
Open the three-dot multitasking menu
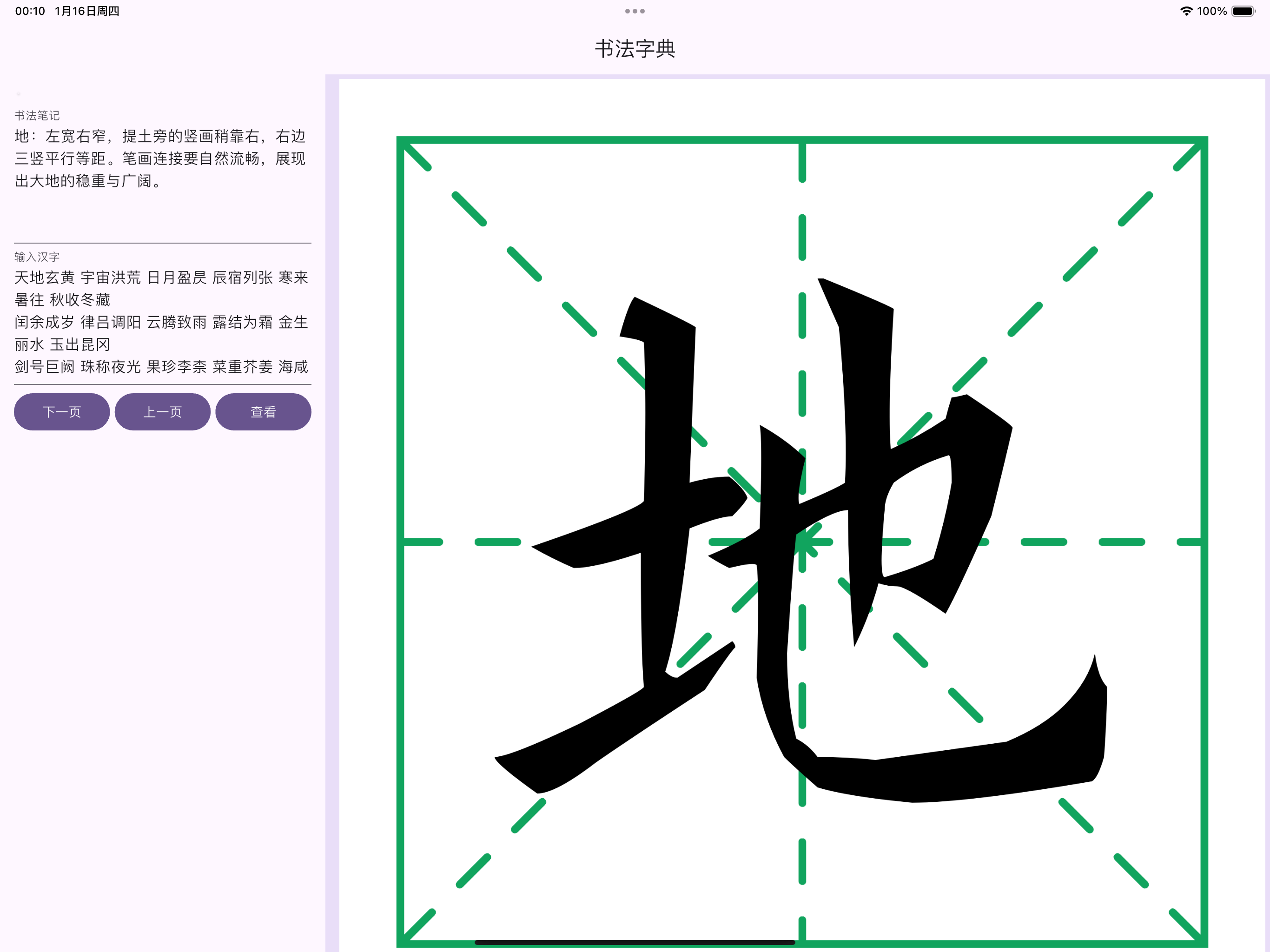click(x=635, y=11)
